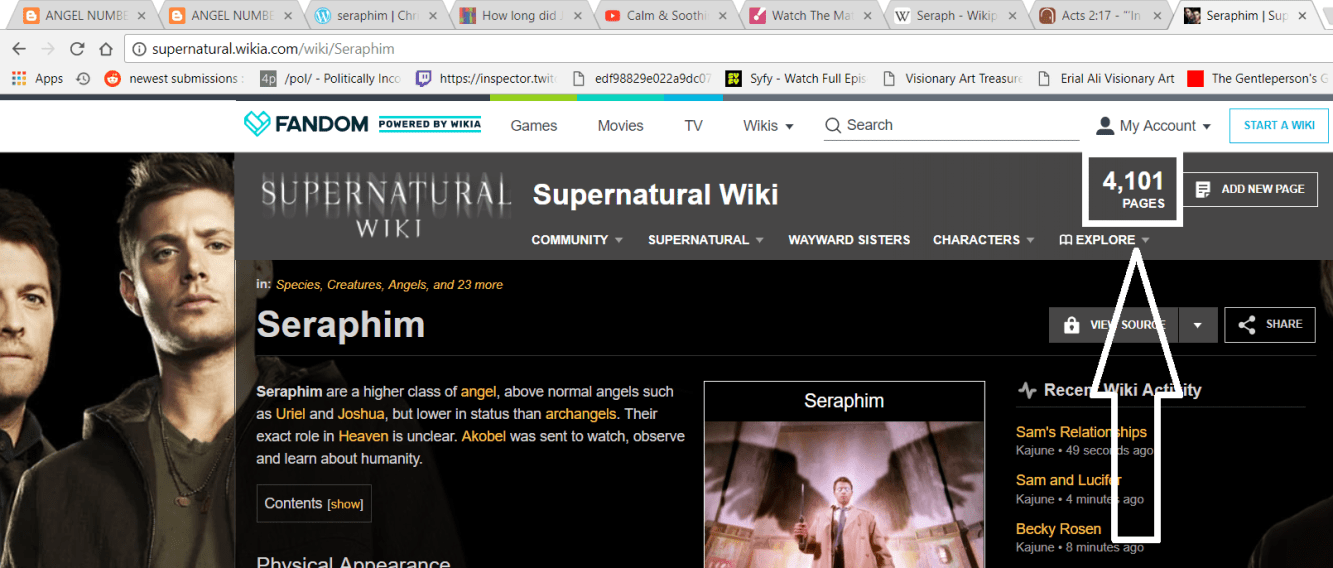Click the SHARE button

pyautogui.click(x=1270, y=325)
